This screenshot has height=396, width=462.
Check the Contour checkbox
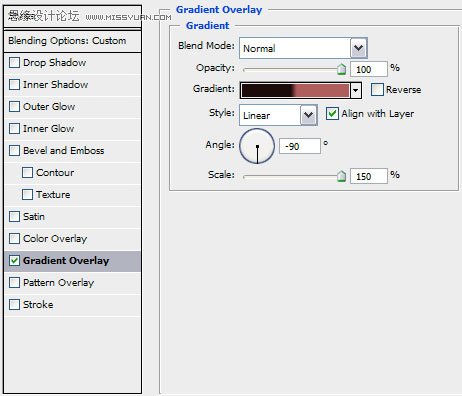(27, 172)
